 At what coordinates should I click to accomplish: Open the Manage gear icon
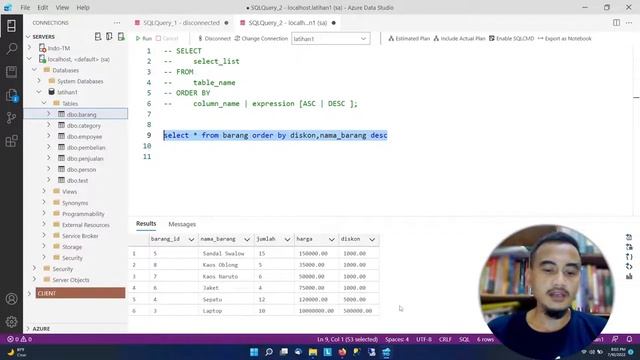[x=11, y=322]
